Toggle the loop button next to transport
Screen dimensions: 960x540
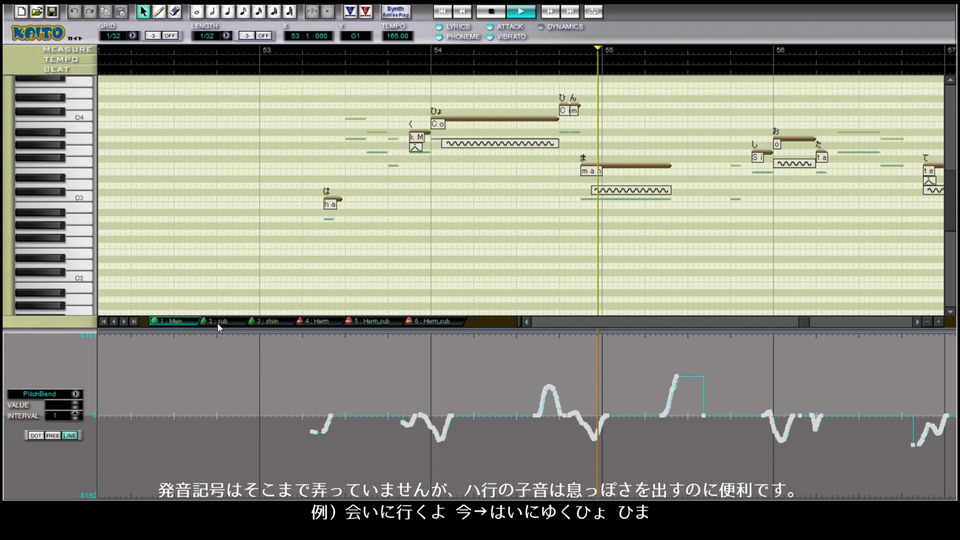(x=593, y=12)
